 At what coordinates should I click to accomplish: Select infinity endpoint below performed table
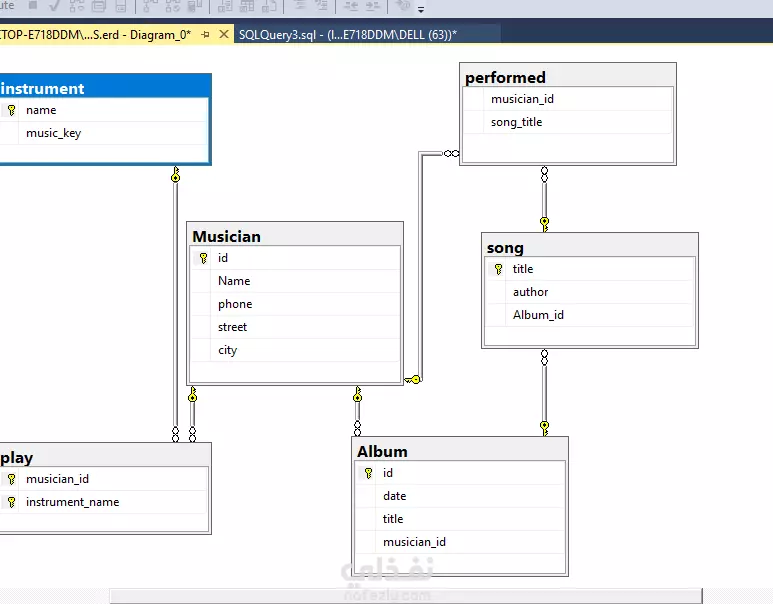coord(544,174)
